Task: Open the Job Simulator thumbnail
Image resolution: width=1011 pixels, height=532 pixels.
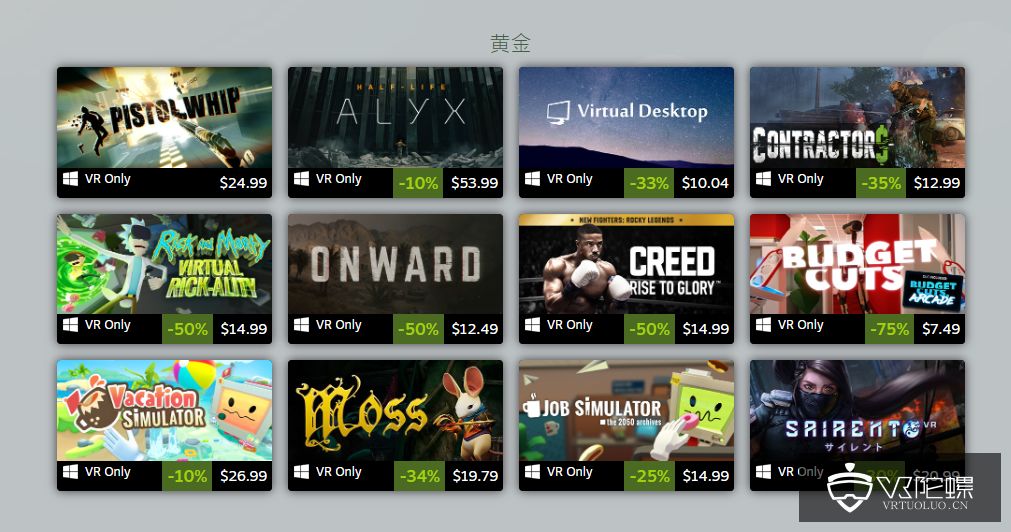Action: pos(626,410)
